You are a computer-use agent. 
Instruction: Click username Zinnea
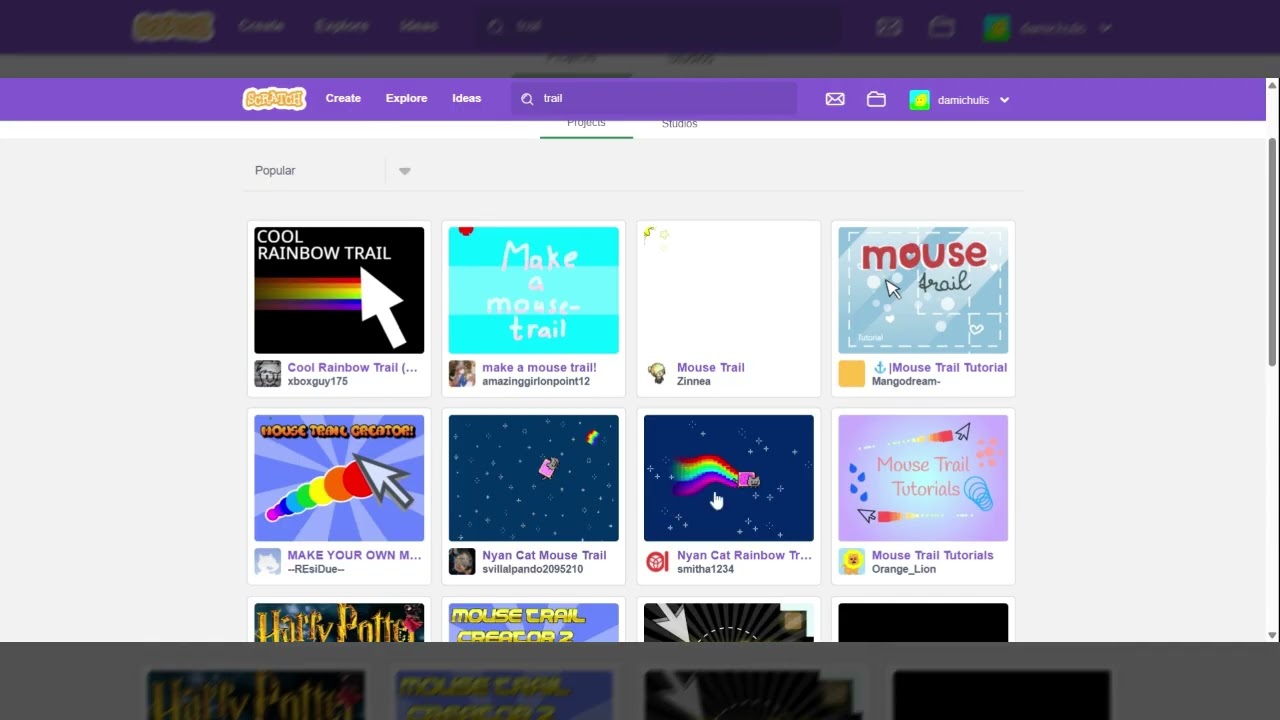click(694, 381)
